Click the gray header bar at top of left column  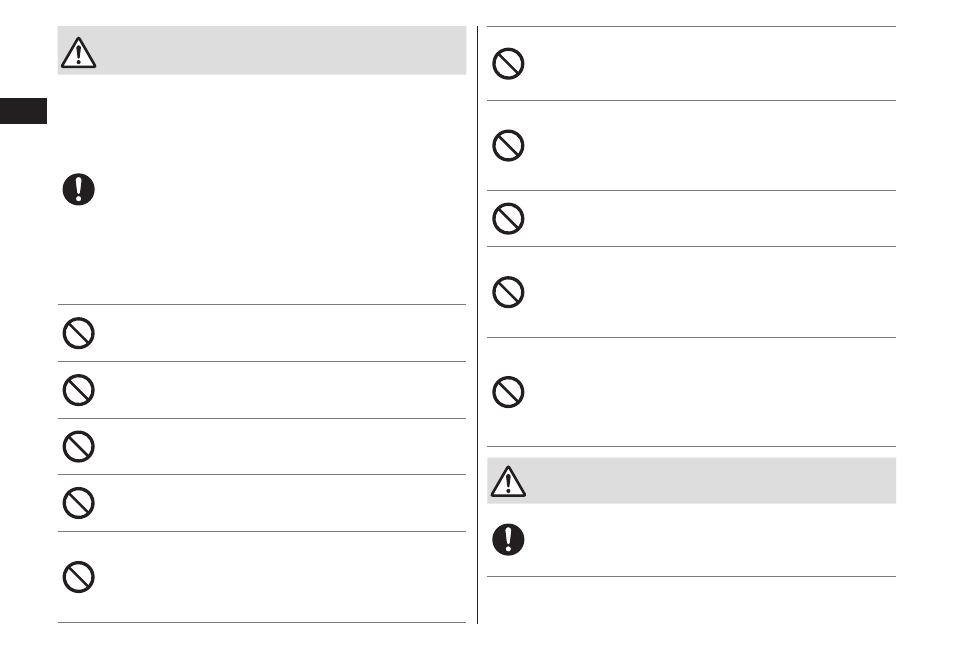[262, 50]
